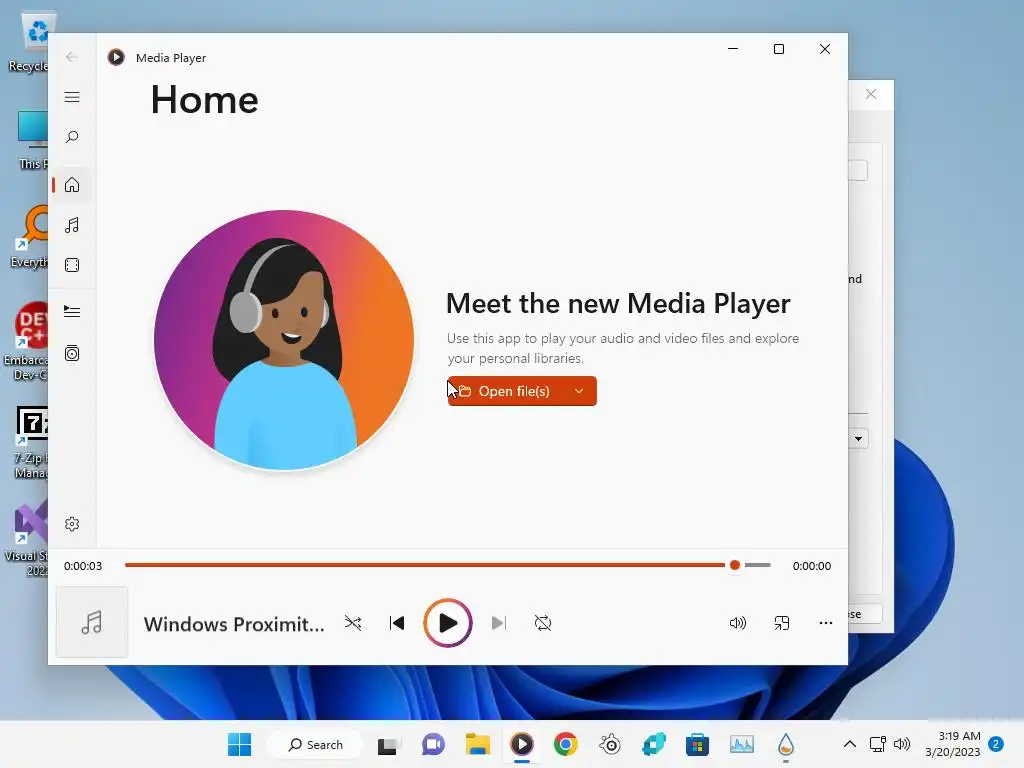This screenshot has height=768, width=1024.
Task: Click the Windows Proximit... track title
Action: pos(234,624)
